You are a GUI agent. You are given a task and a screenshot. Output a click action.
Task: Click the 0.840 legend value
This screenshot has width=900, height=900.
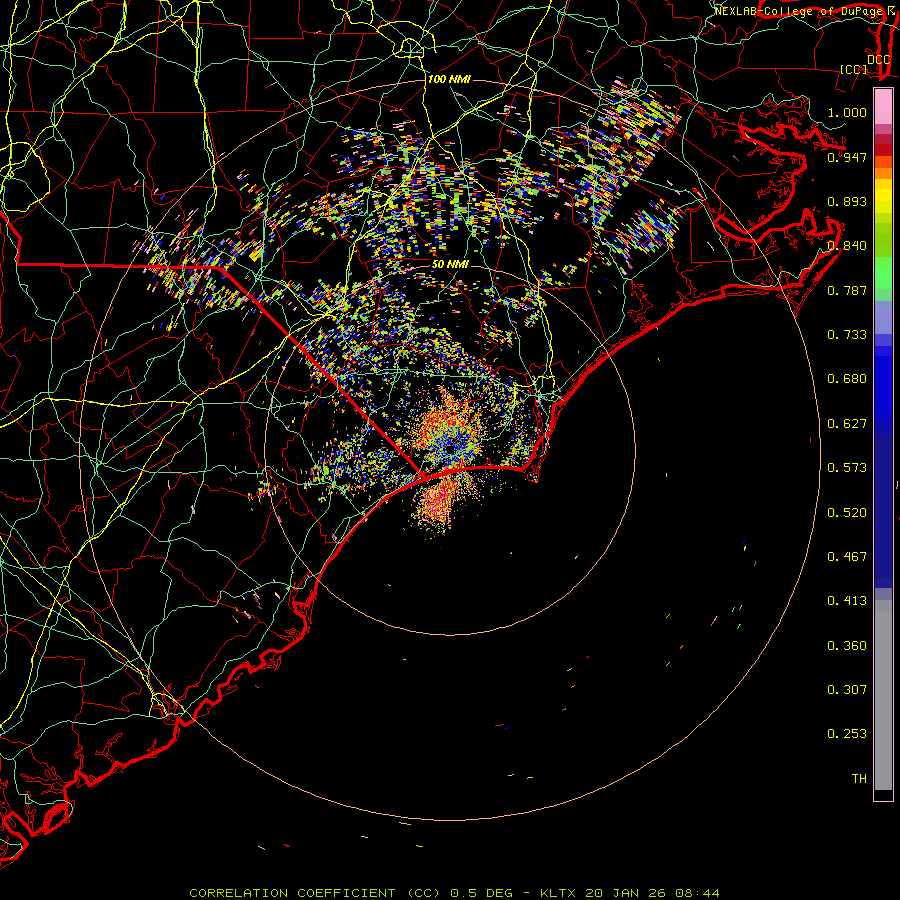click(x=847, y=246)
